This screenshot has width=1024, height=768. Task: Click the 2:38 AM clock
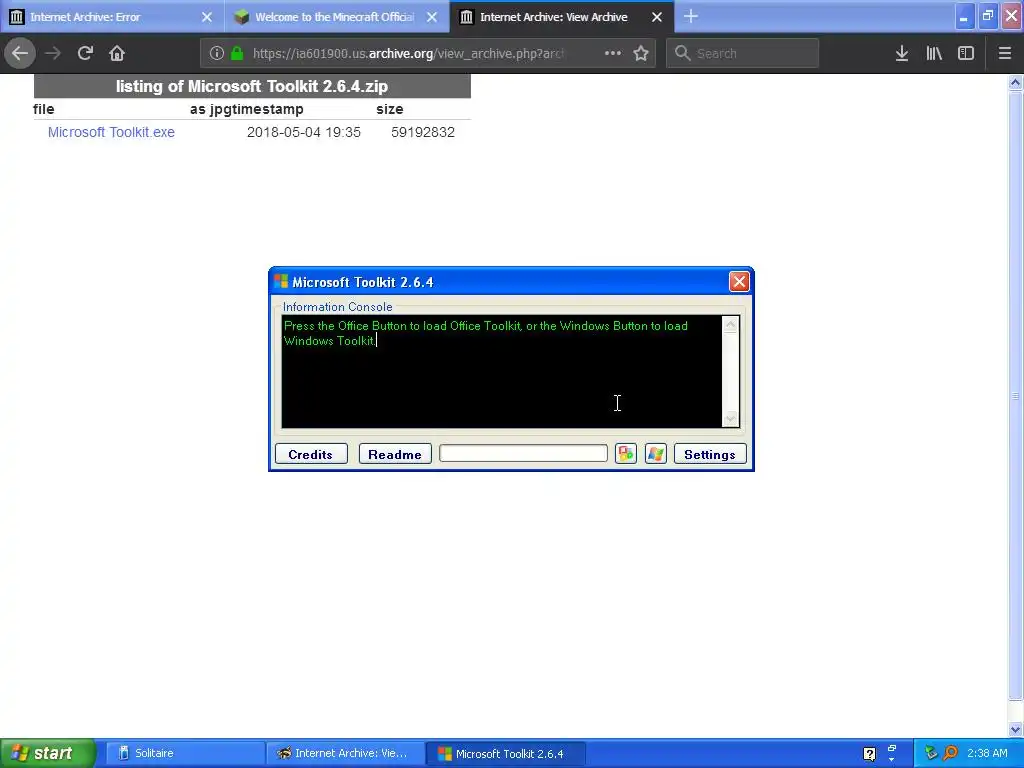[x=987, y=753]
